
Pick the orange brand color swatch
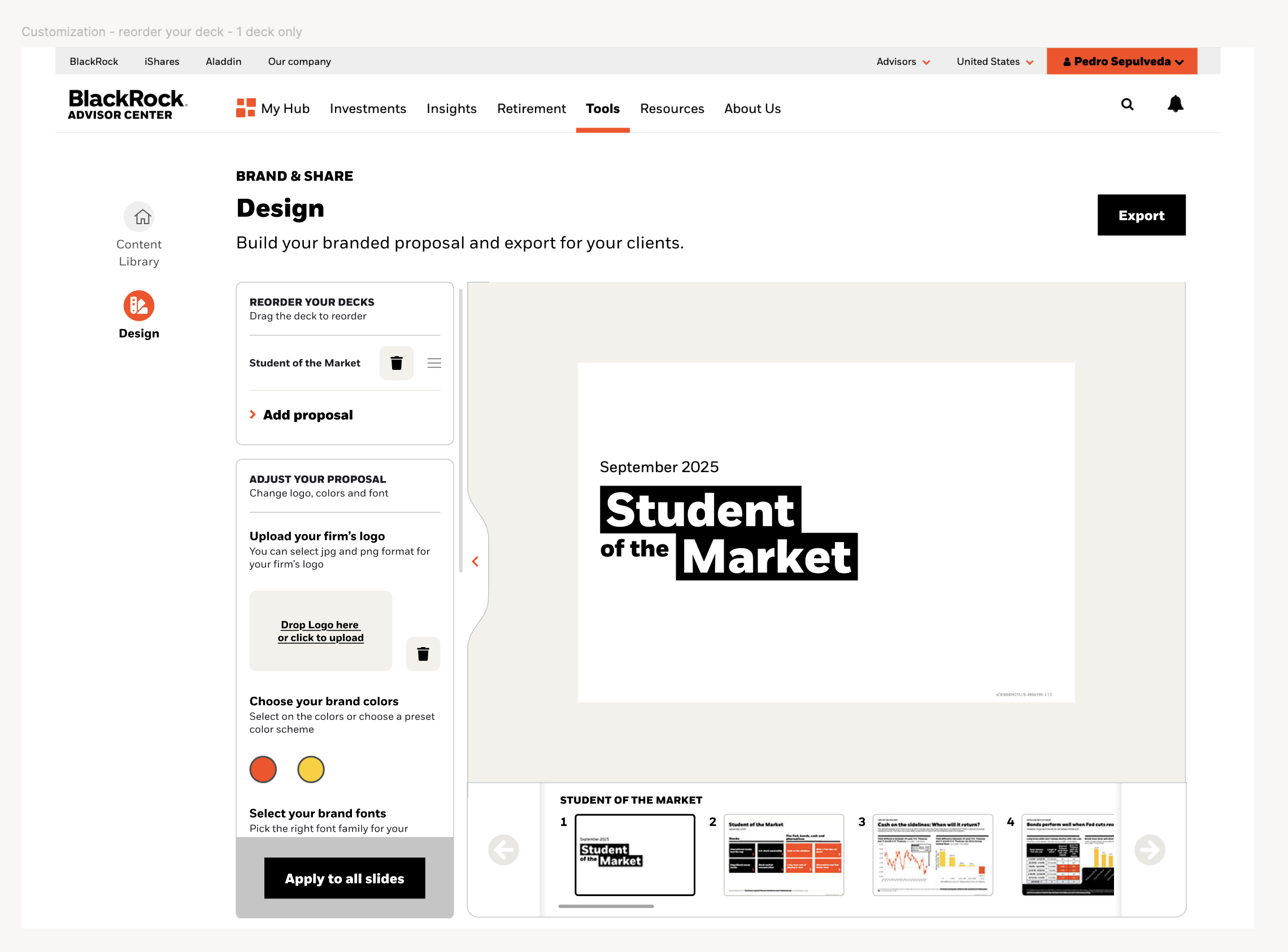coord(263,769)
